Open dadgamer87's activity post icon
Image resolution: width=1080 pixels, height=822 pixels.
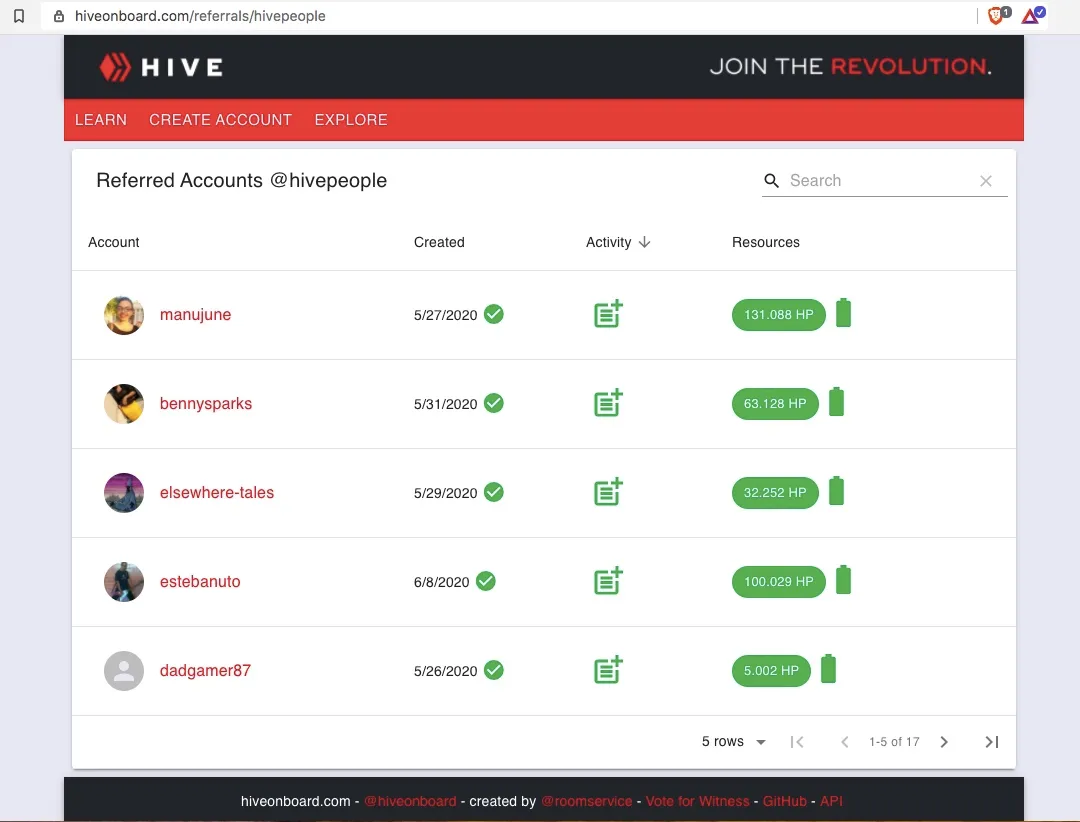(608, 670)
